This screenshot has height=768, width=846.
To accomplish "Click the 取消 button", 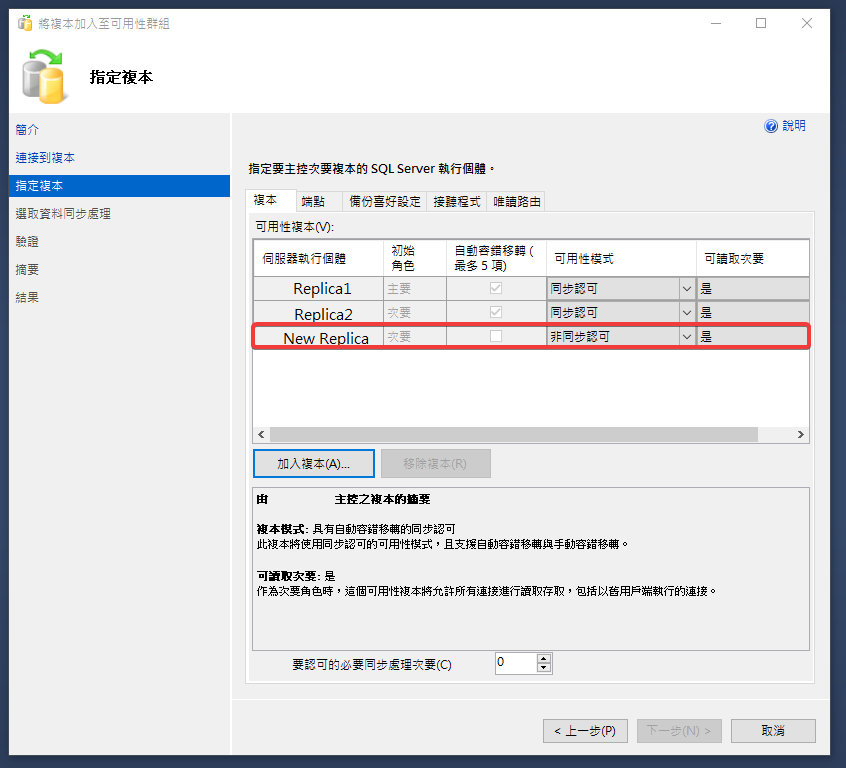I will (x=772, y=731).
